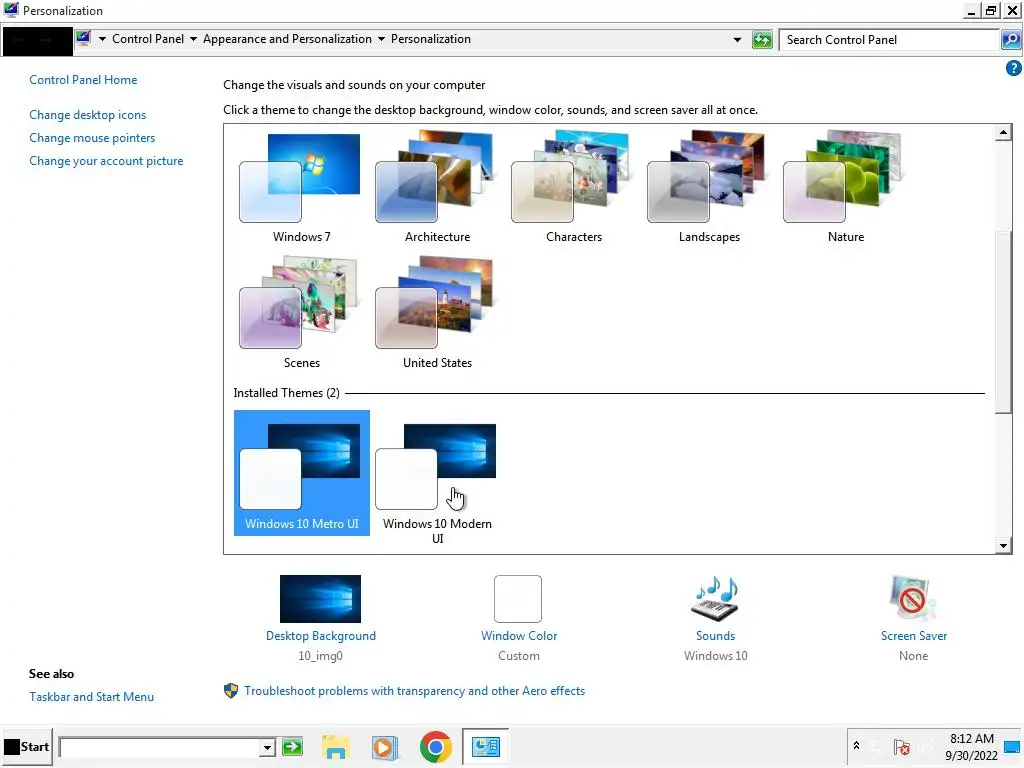
Task: Open Troubleshoot transparency and Aero effects link
Action: (x=414, y=691)
